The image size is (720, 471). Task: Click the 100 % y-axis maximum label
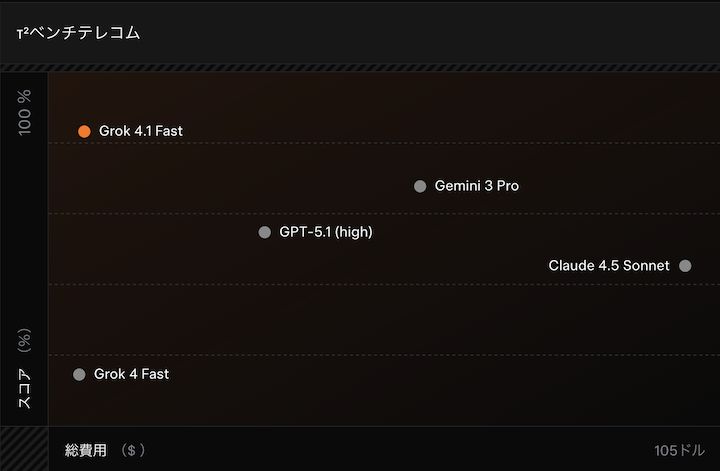coord(25,111)
